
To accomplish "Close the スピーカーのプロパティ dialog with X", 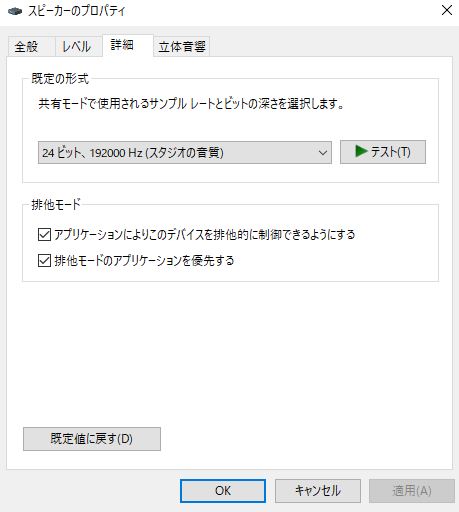I will (x=447, y=11).
